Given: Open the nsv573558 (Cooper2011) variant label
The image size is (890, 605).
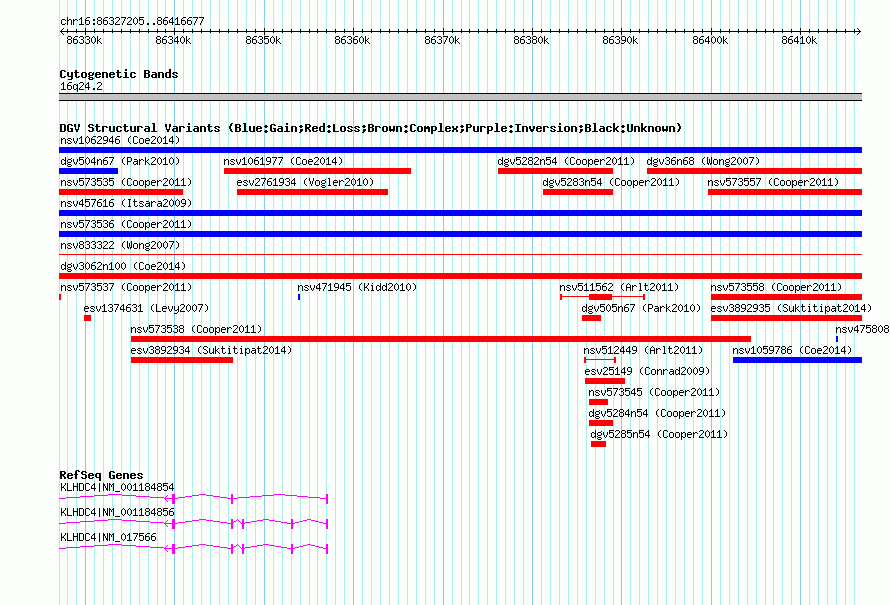Looking at the screenshot, I should click(x=776, y=287).
